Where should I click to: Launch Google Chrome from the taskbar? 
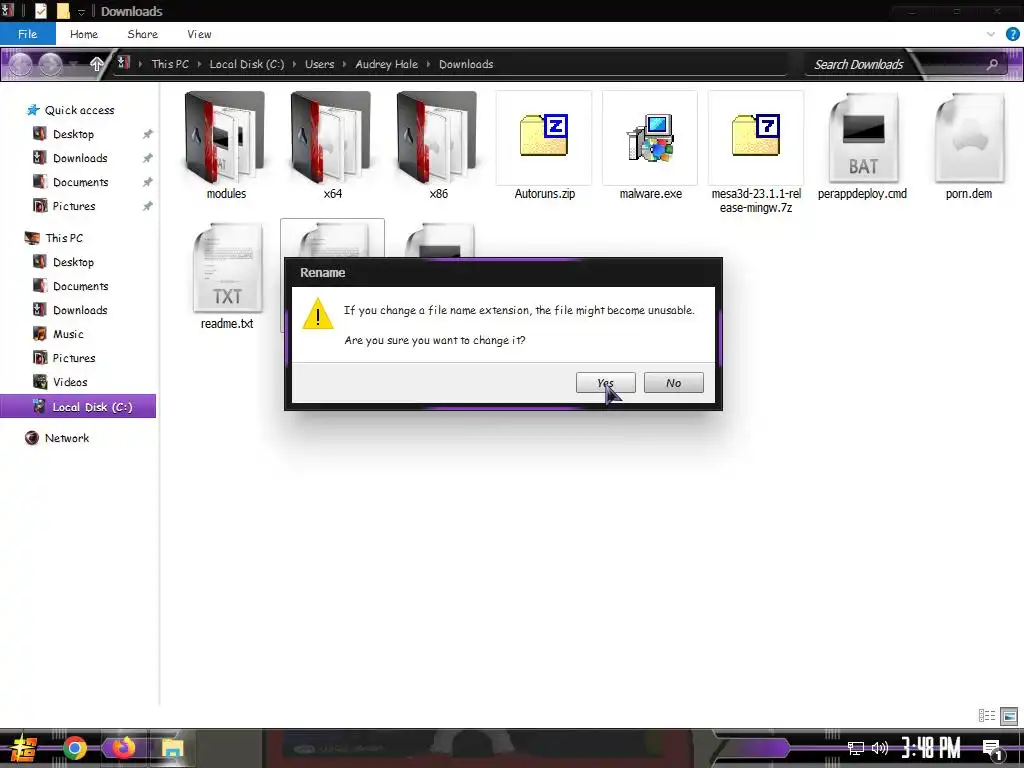74,748
